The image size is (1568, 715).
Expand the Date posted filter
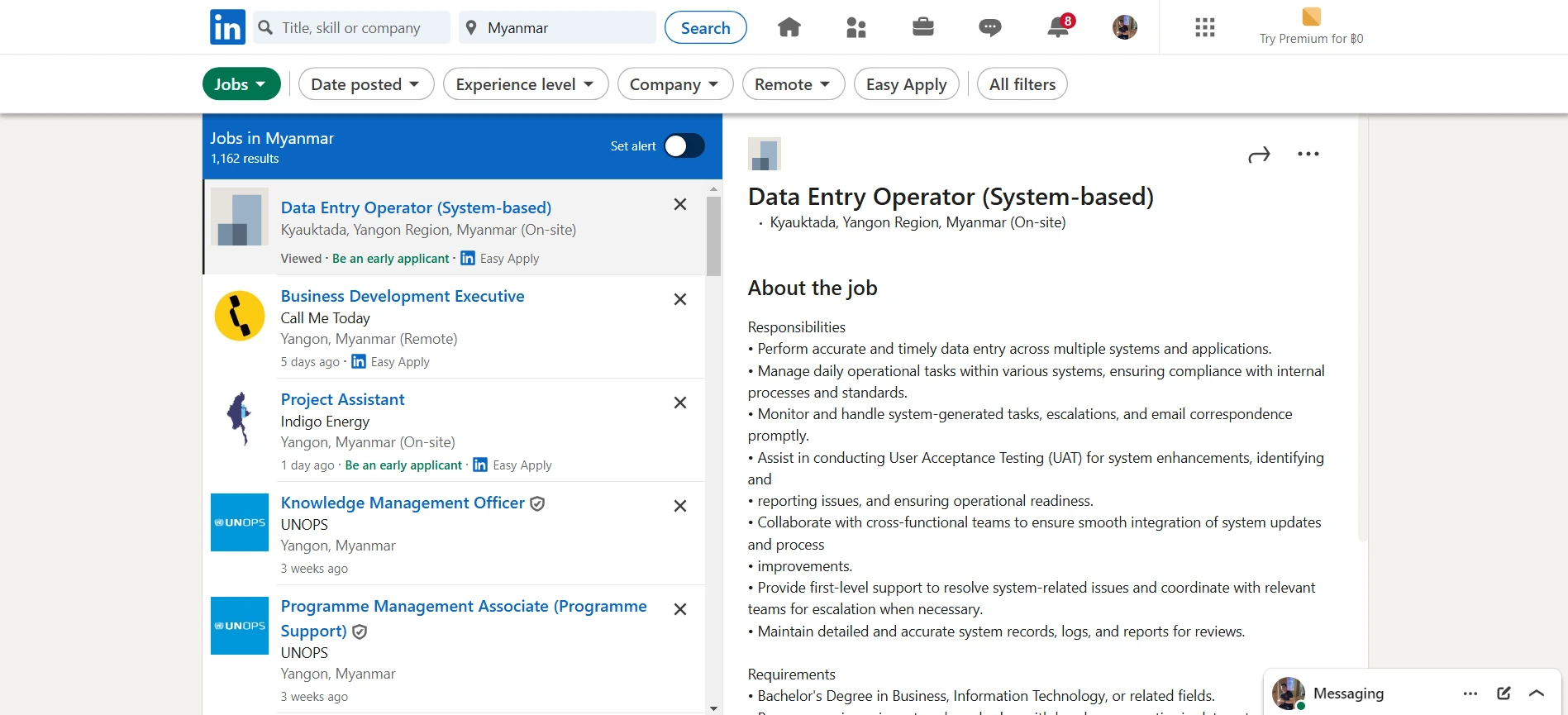pos(366,84)
